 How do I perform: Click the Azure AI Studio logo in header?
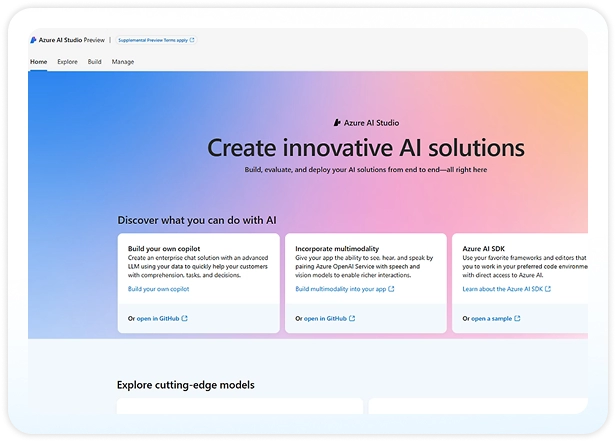[34, 41]
